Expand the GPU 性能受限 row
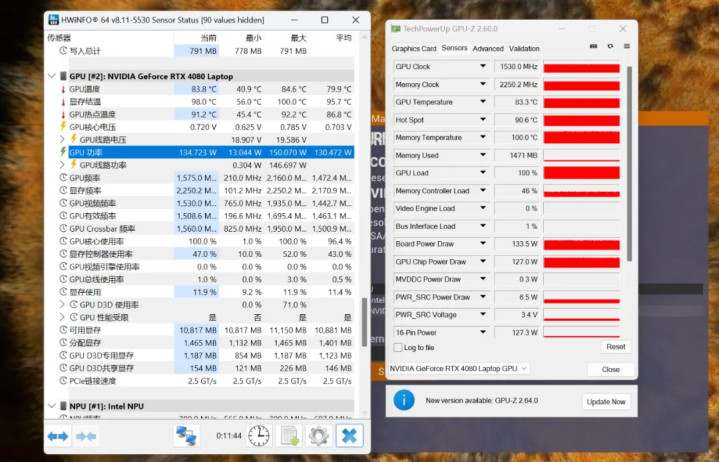The height and width of the screenshot is (462, 719). (62, 317)
